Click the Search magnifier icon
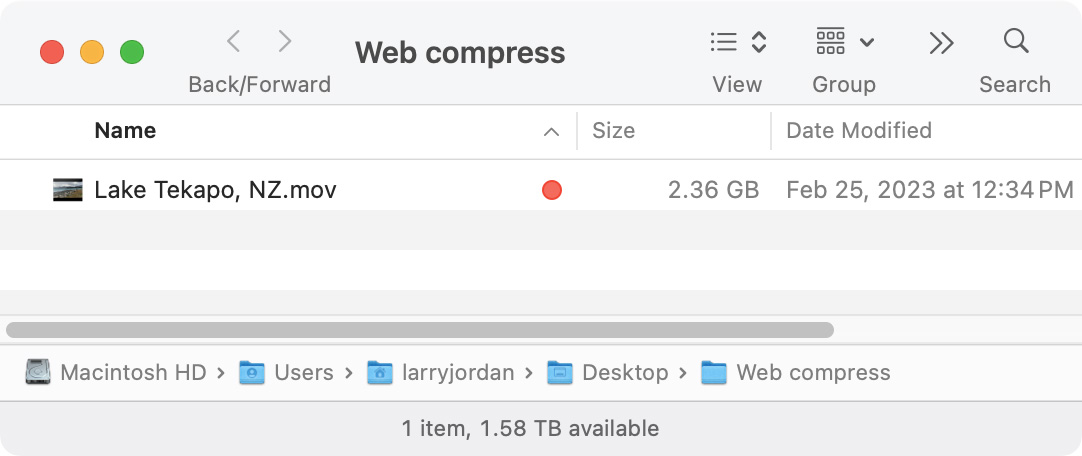Screen dimensions: 1082x456 click(x=1015, y=42)
